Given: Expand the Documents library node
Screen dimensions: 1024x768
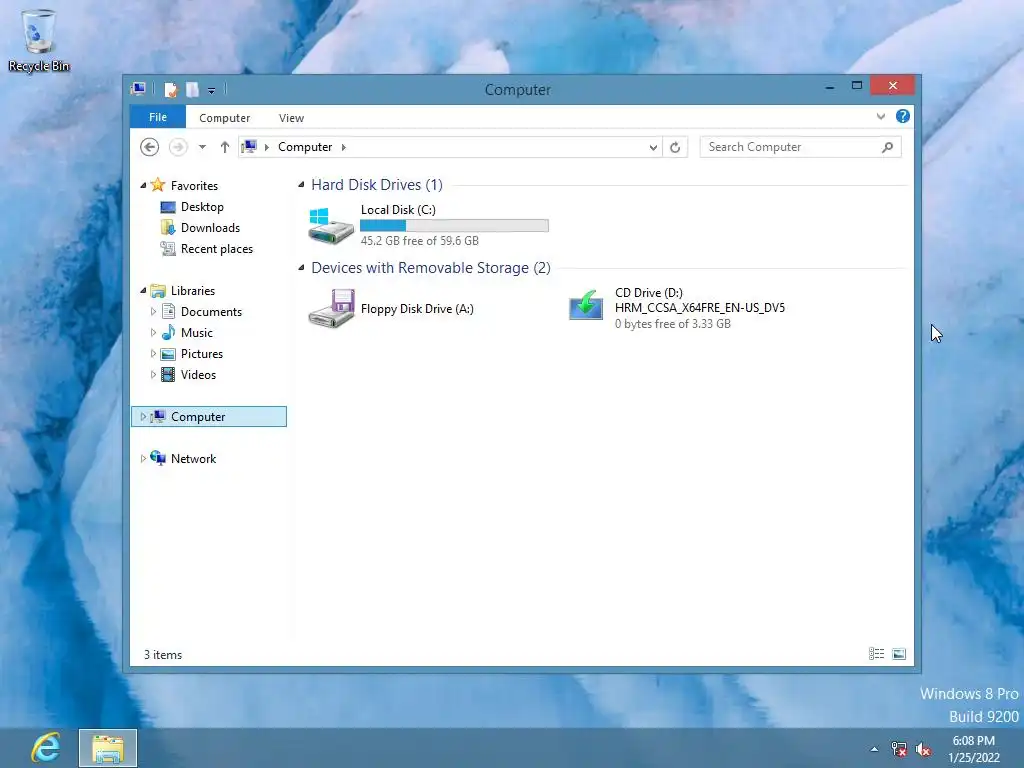Looking at the screenshot, I should (x=153, y=312).
